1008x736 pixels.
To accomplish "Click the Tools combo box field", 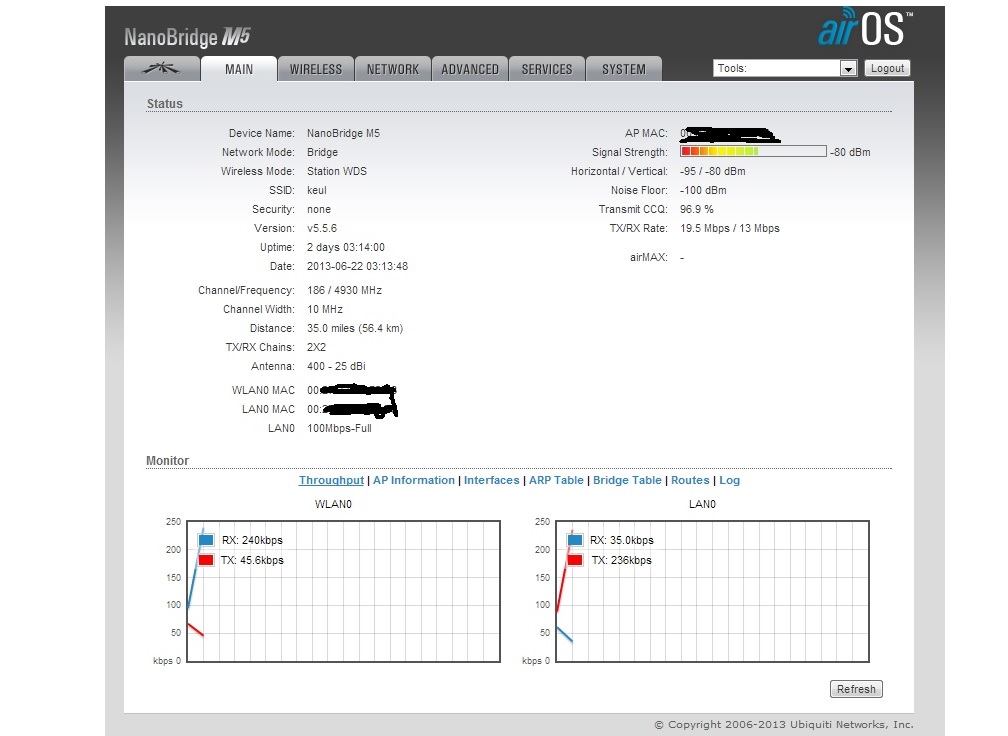I will pyautogui.click(x=785, y=68).
